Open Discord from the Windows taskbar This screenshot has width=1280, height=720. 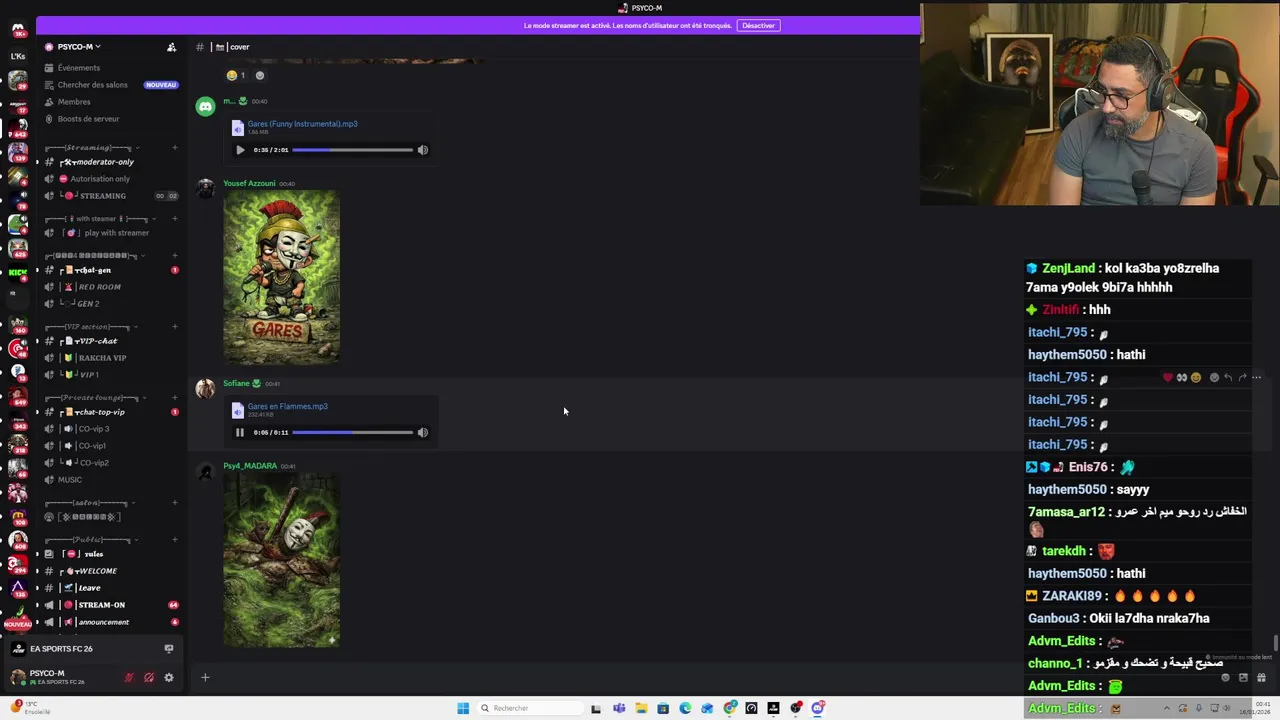click(x=817, y=708)
